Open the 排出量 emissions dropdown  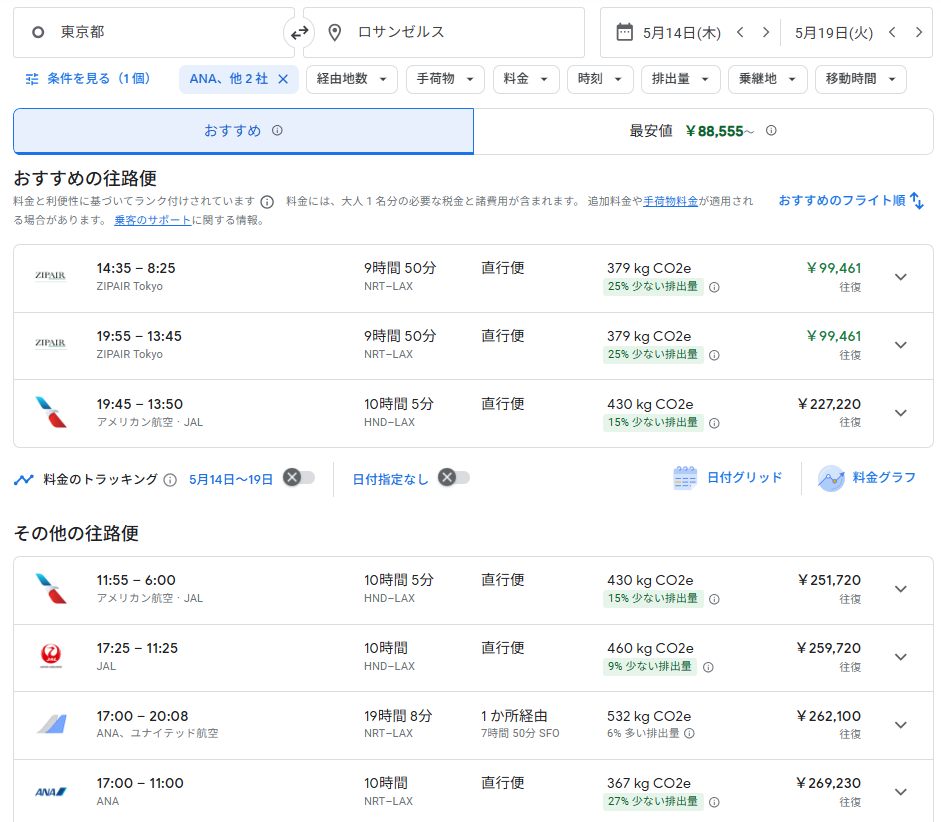click(680, 79)
